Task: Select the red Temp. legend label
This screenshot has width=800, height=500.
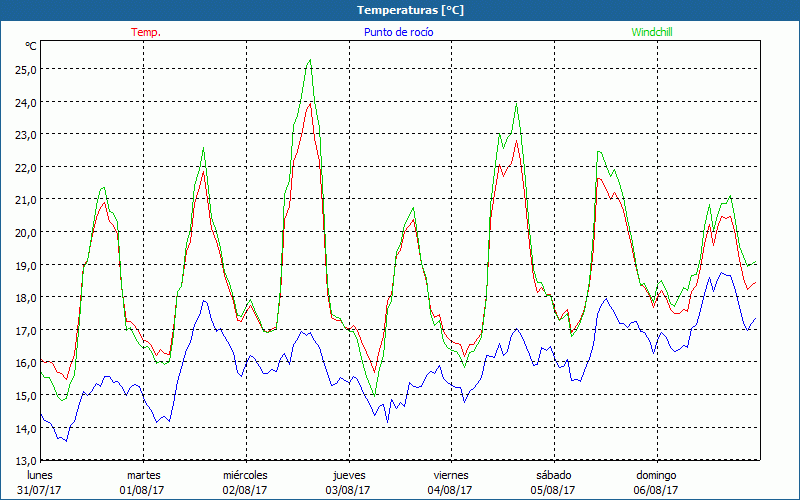Action: pyautogui.click(x=146, y=32)
